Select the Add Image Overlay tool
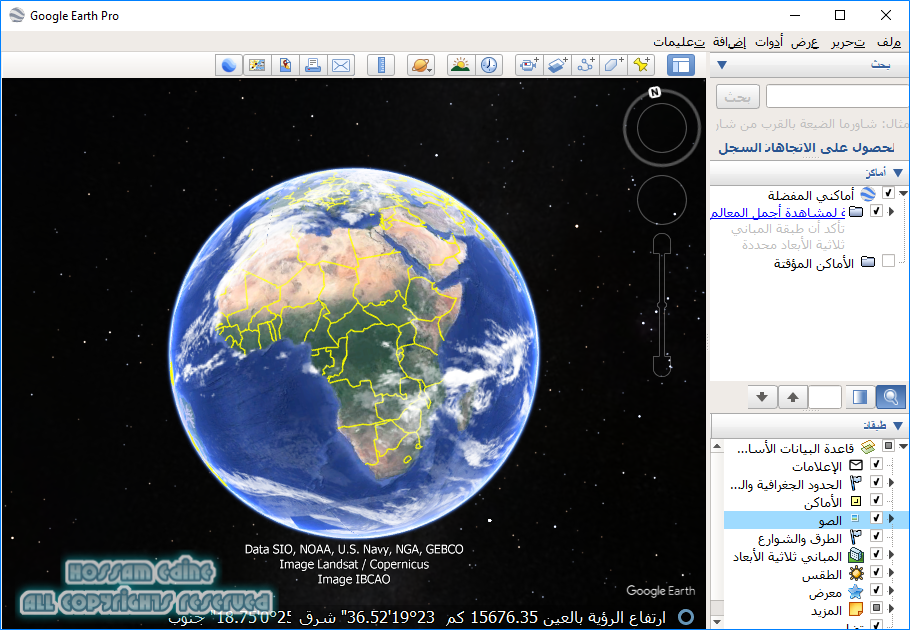This screenshot has height=630, width=910. (x=558, y=65)
